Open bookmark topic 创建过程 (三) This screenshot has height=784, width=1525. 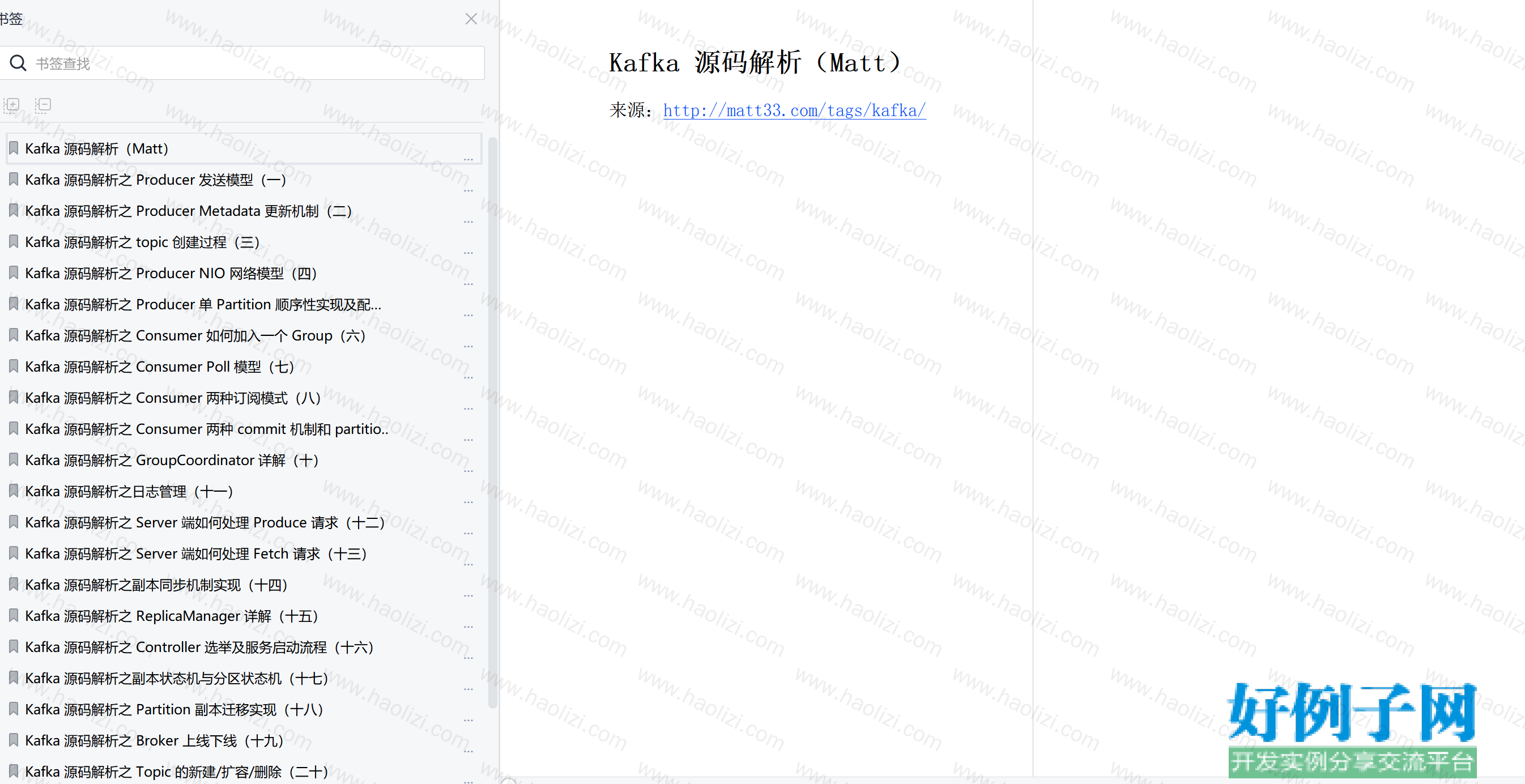click(x=142, y=242)
